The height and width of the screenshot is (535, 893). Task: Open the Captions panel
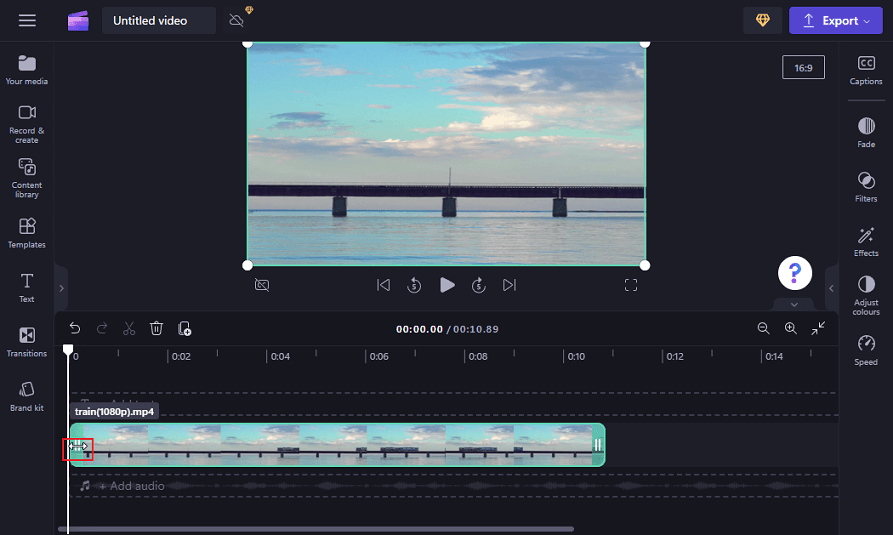coord(866,70)
